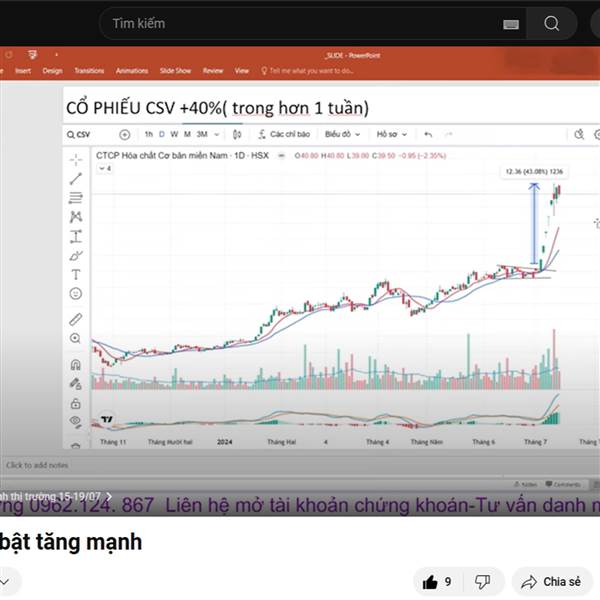Click the chart redo arrow
The height and width of the screenshot is (600, 600).
click(449, 135)
